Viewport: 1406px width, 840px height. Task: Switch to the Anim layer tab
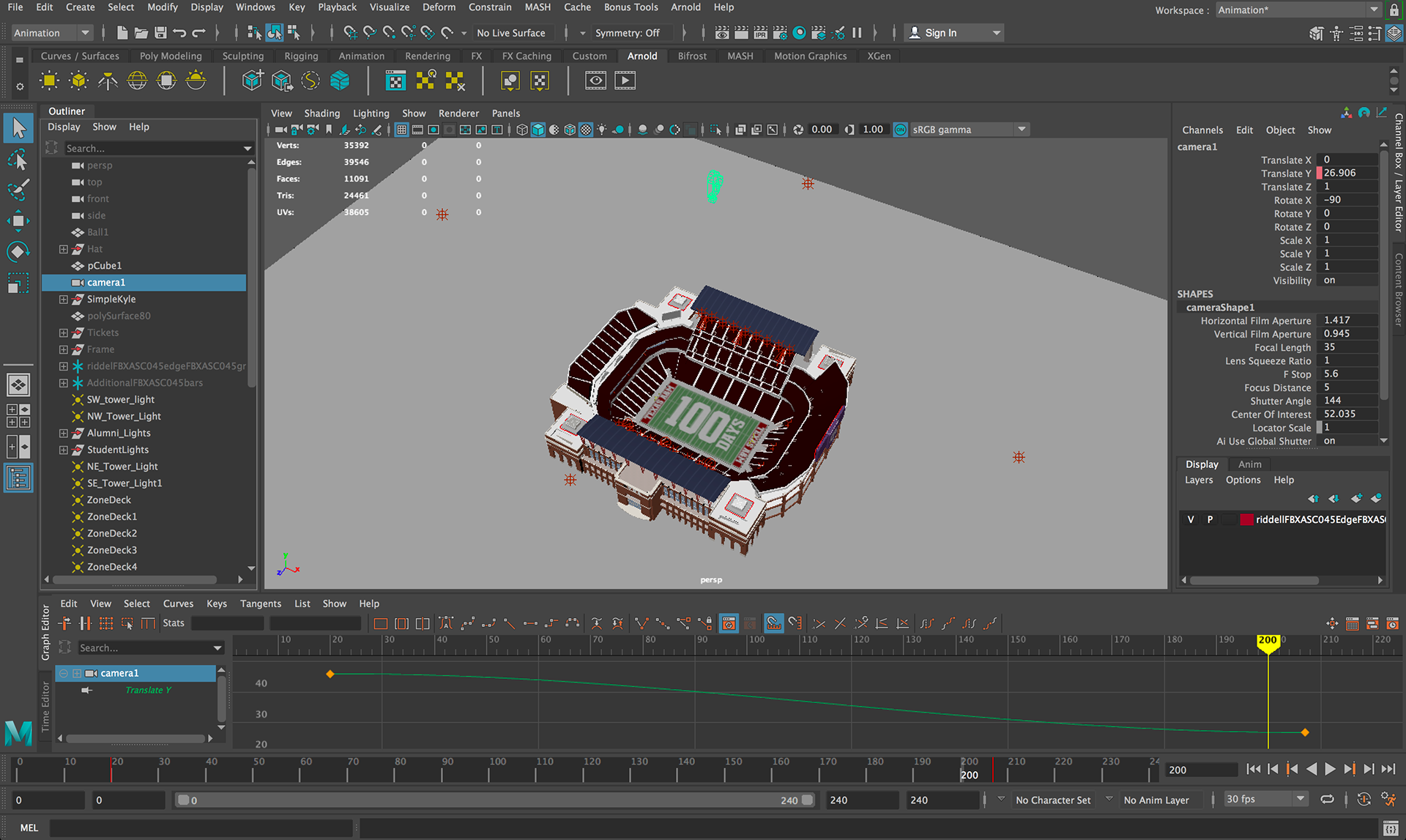[1250, 464]
